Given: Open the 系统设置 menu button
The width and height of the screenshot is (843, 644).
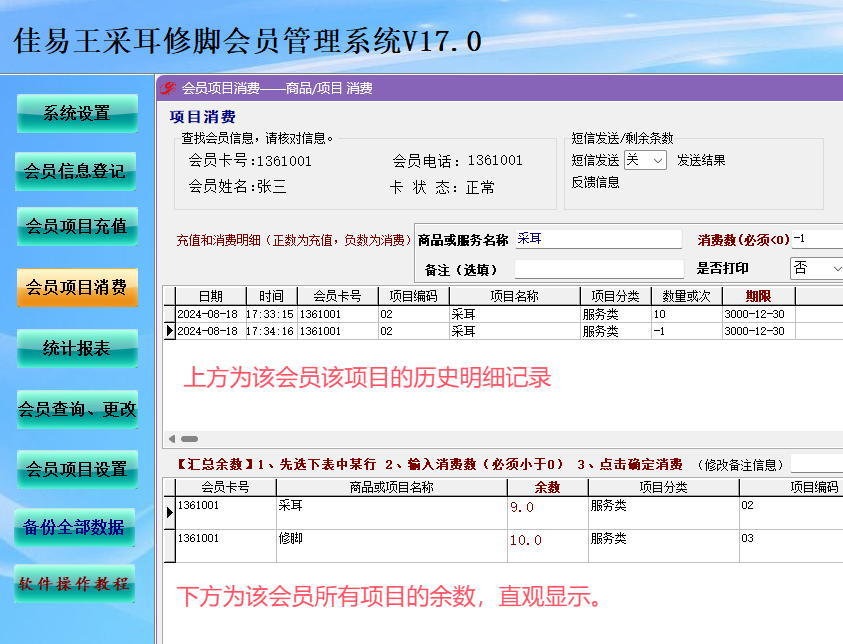Looking at the screenshot, I should point(77,113).
